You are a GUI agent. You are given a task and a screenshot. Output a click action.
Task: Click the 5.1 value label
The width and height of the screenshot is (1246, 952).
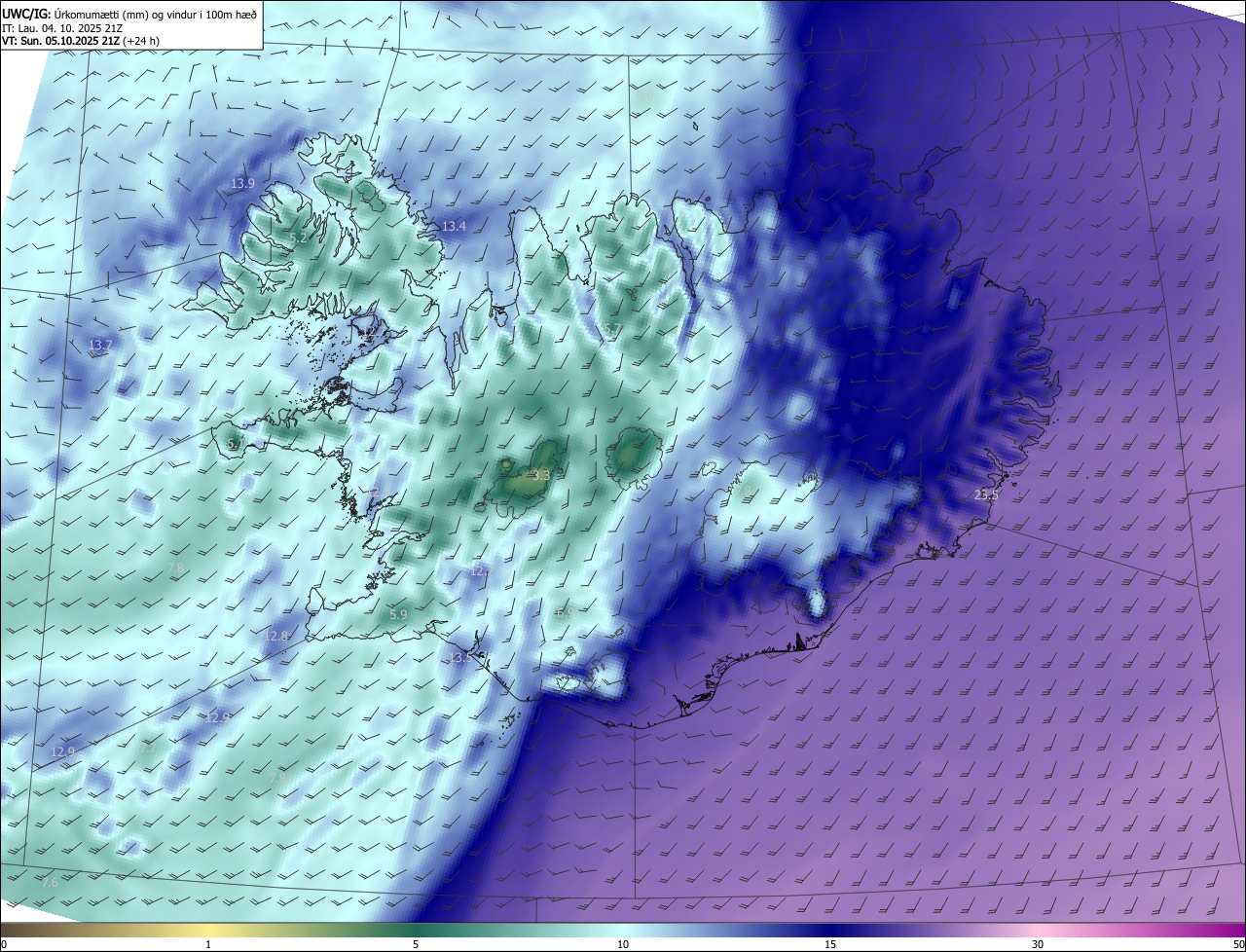(x=235, y=445)
